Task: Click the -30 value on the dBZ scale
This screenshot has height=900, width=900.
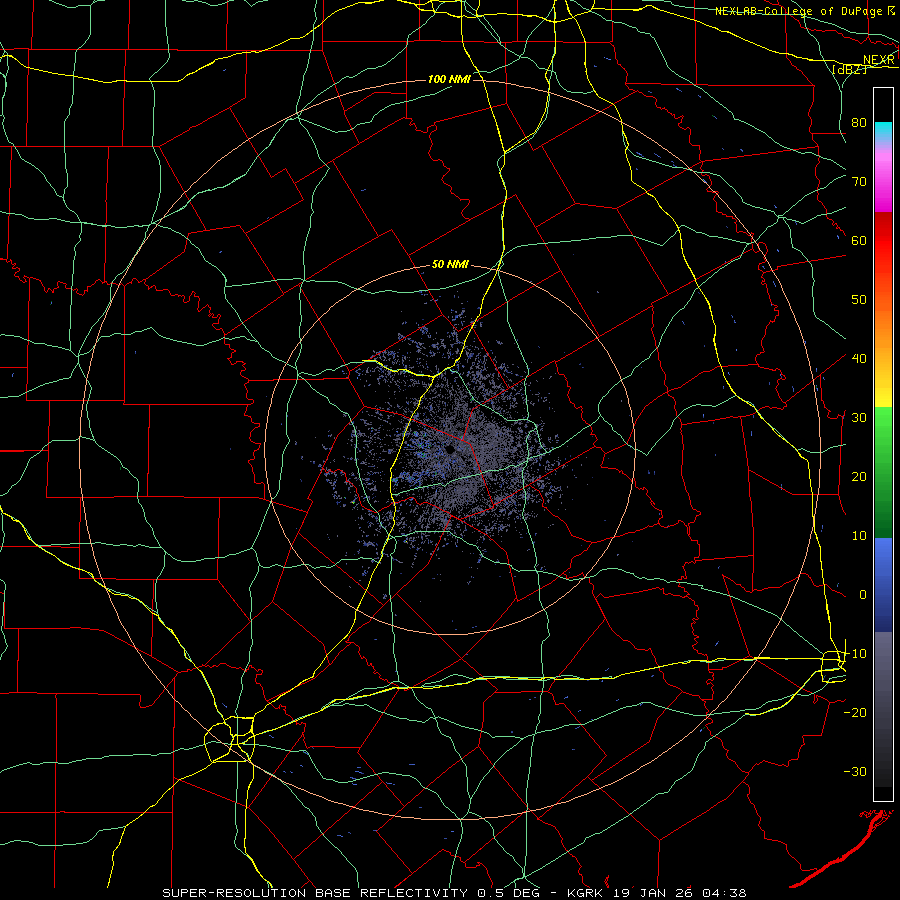Action: pos(855,771)
